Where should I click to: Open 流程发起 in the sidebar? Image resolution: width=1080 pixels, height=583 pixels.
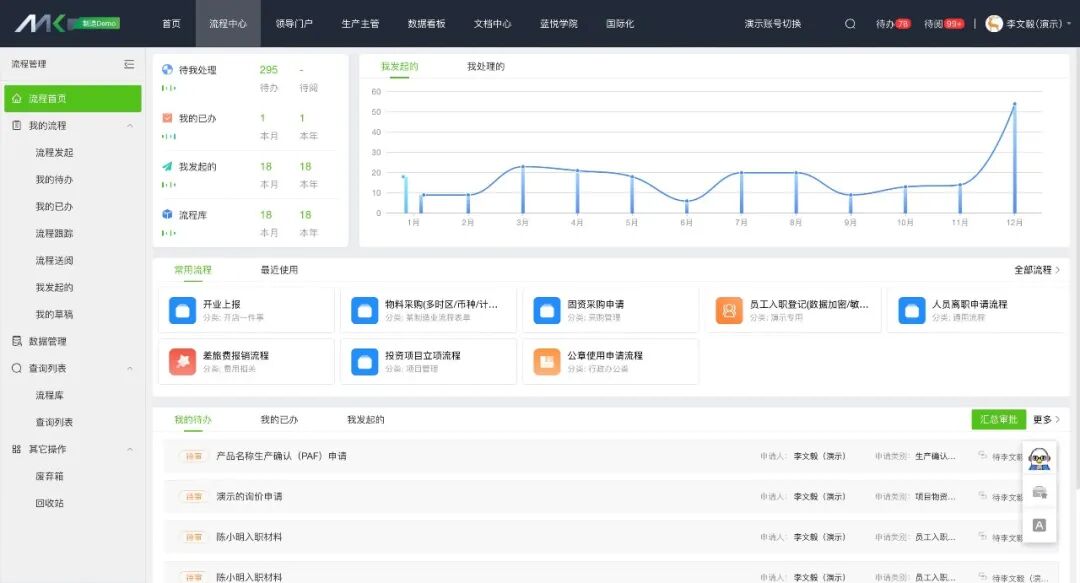click(54, 153)
